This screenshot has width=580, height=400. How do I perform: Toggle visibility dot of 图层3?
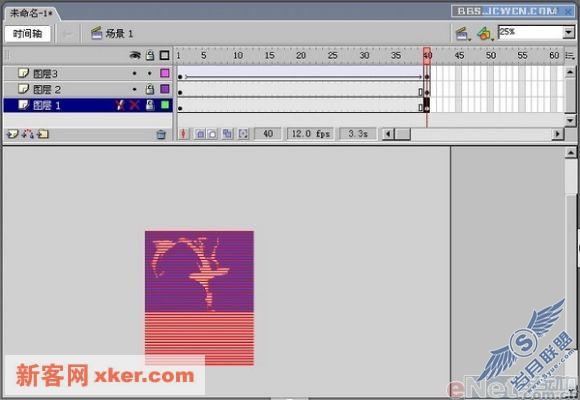[134, 74]
